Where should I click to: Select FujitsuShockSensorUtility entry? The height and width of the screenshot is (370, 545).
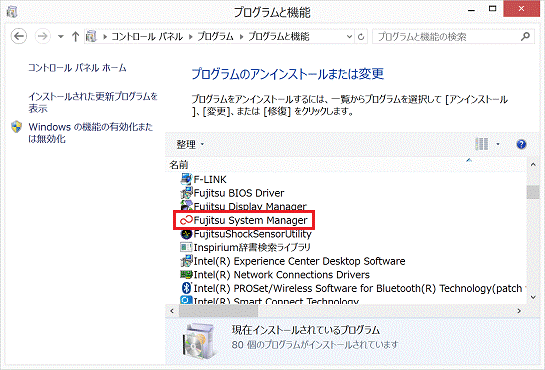(x=252, y=234)
